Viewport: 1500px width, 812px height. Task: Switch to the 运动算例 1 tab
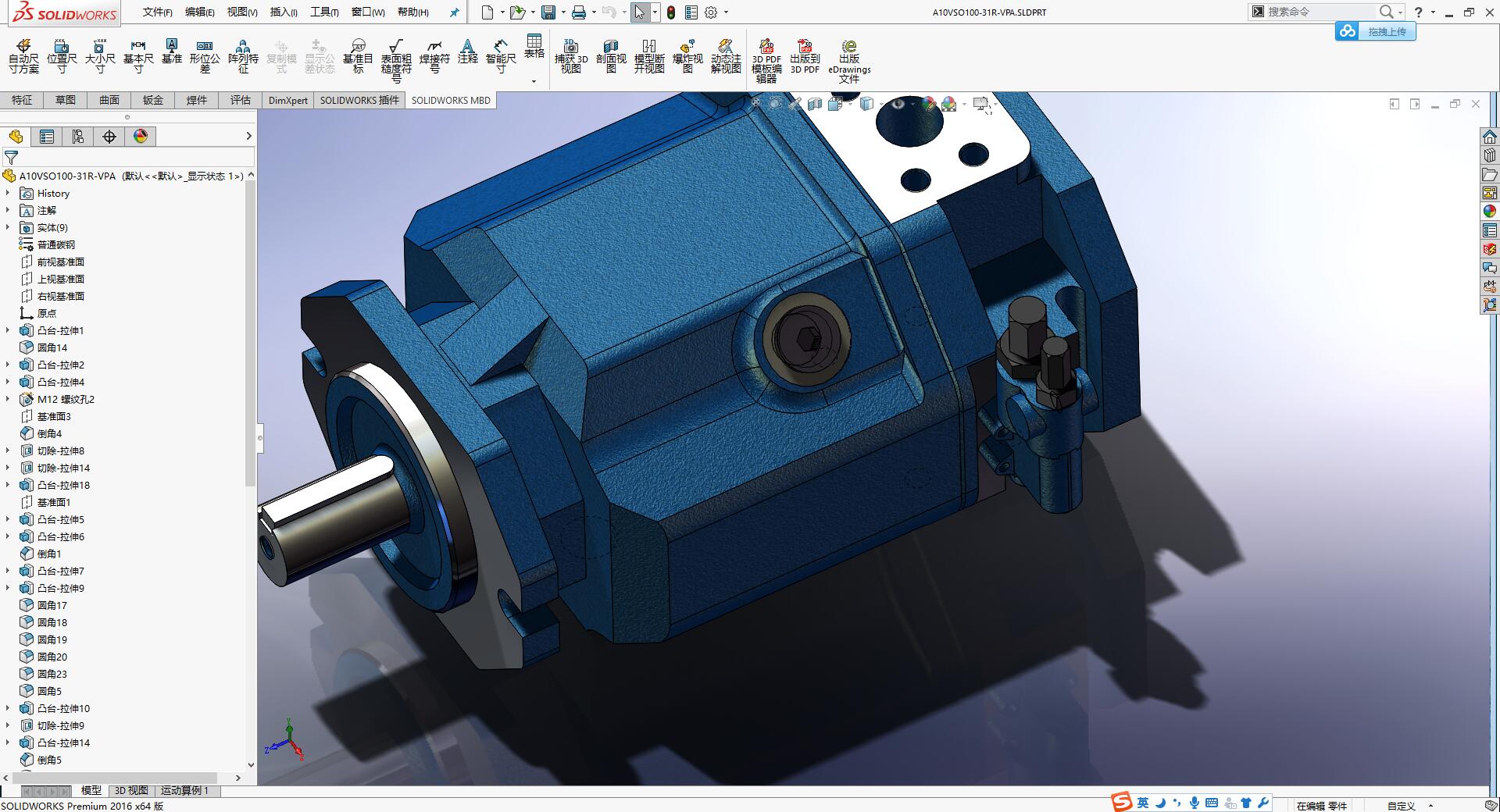[184, 790]
